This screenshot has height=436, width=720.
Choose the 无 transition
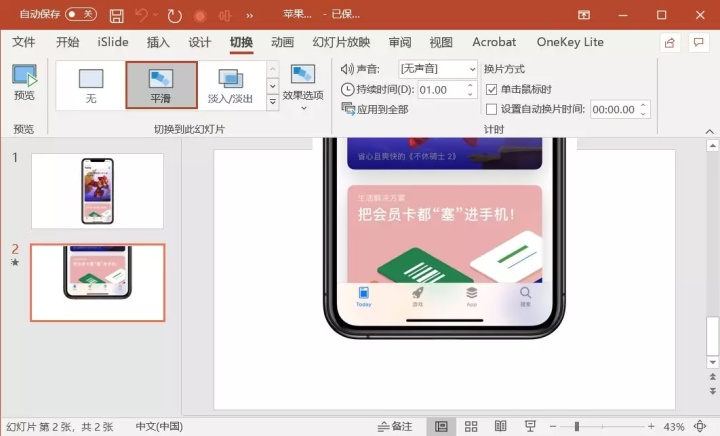pos(91,86)
